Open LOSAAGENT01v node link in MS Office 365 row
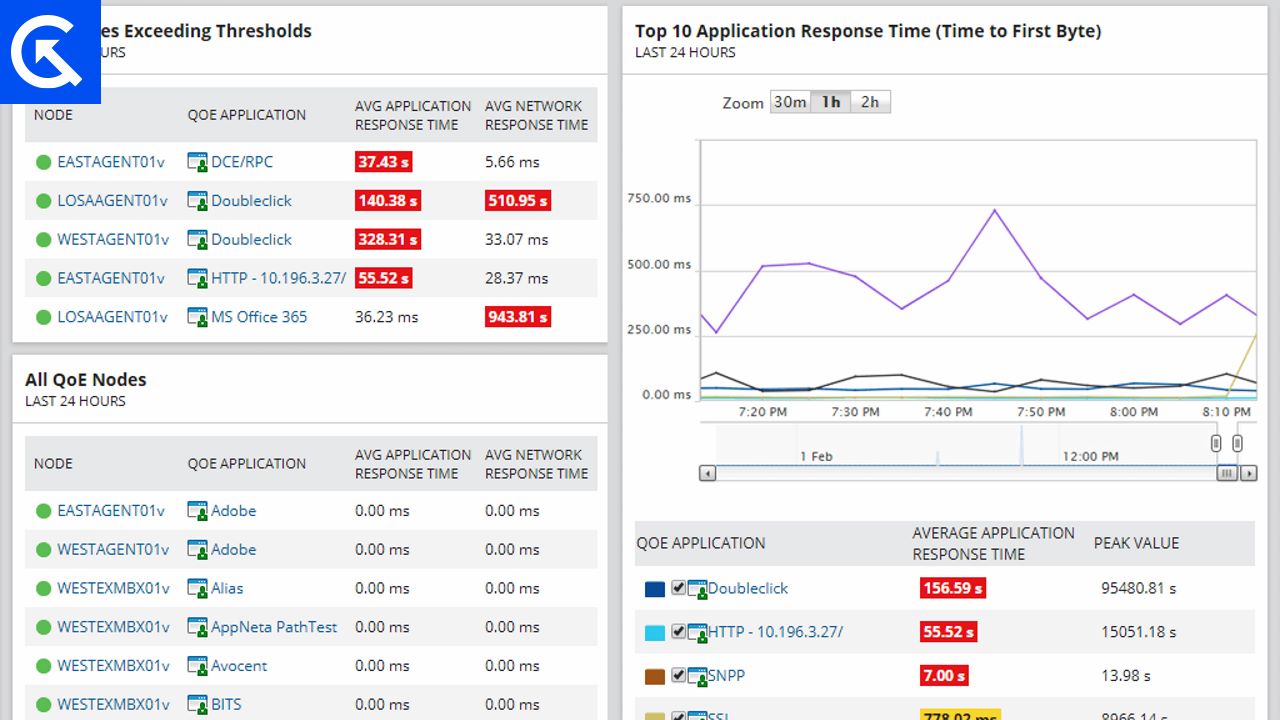 point(112,317)
